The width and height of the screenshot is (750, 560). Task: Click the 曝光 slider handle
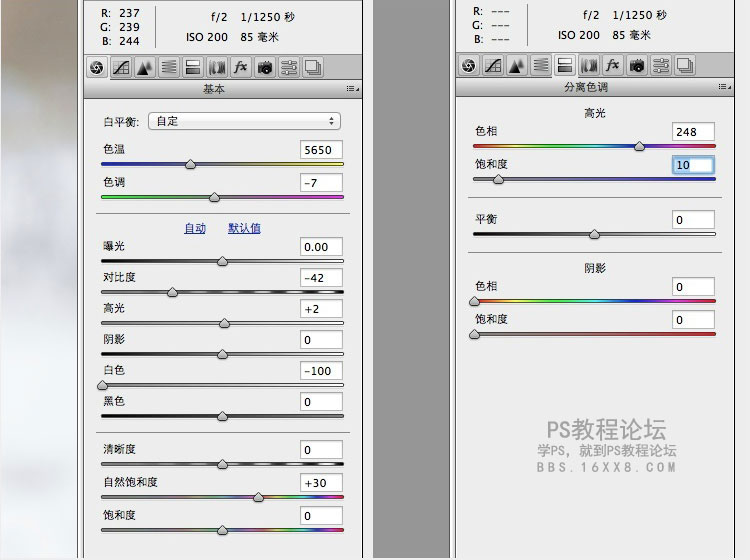pos(222,262)
